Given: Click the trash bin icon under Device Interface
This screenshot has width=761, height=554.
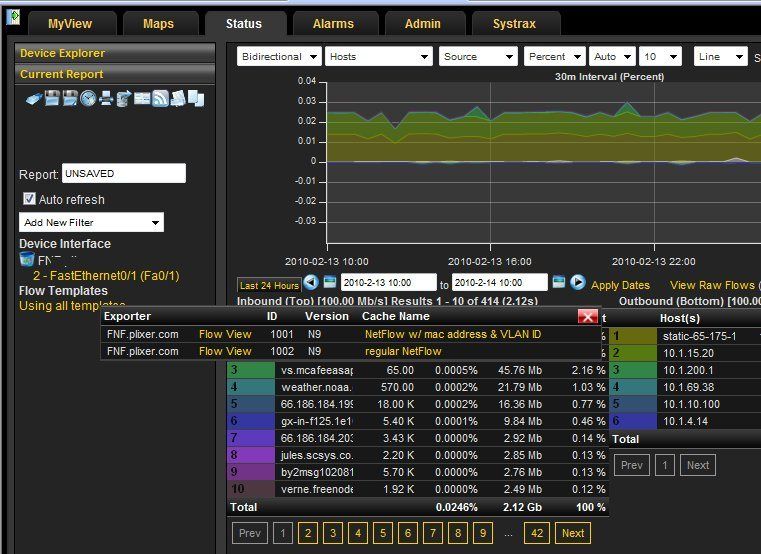Looking at the screenshot, I should click(x=27, y=259).
